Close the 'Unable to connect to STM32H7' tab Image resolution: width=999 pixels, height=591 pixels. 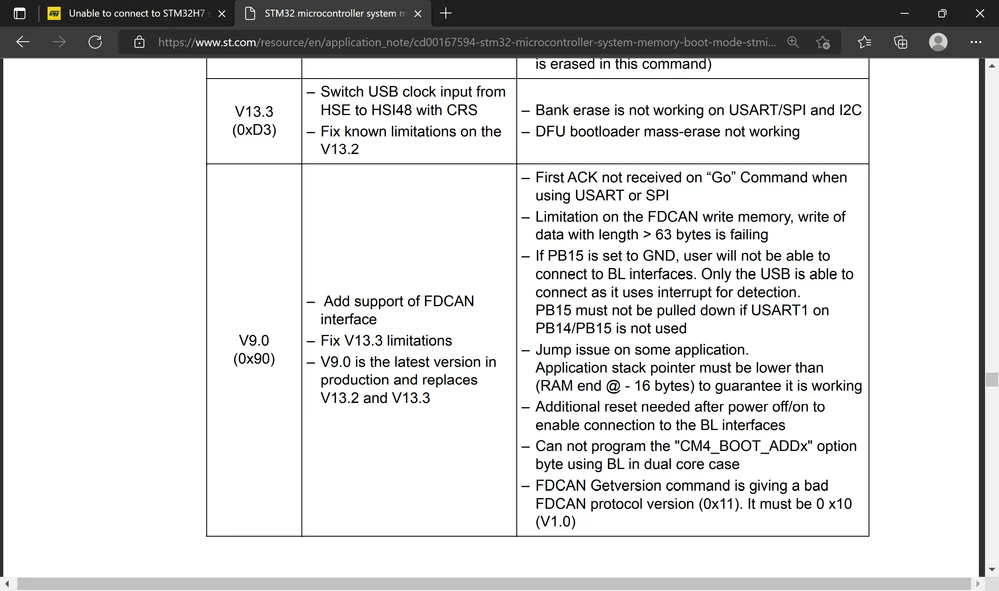[x=222, y=13]
